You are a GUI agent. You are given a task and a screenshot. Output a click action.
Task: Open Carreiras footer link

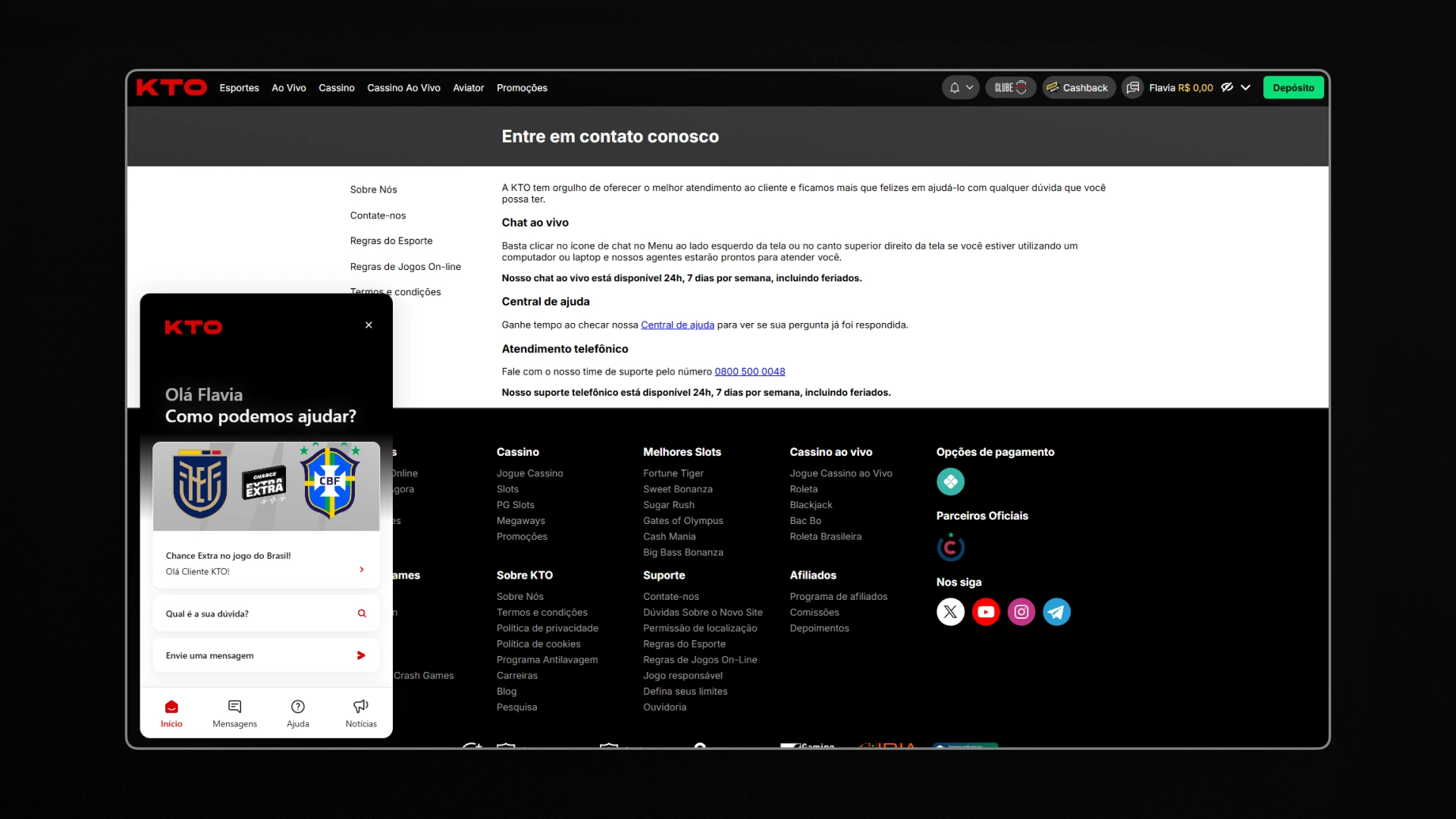[516, 676]
